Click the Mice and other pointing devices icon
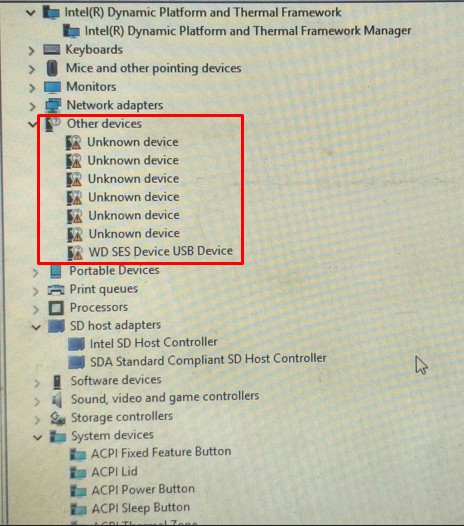 [52, 68]
